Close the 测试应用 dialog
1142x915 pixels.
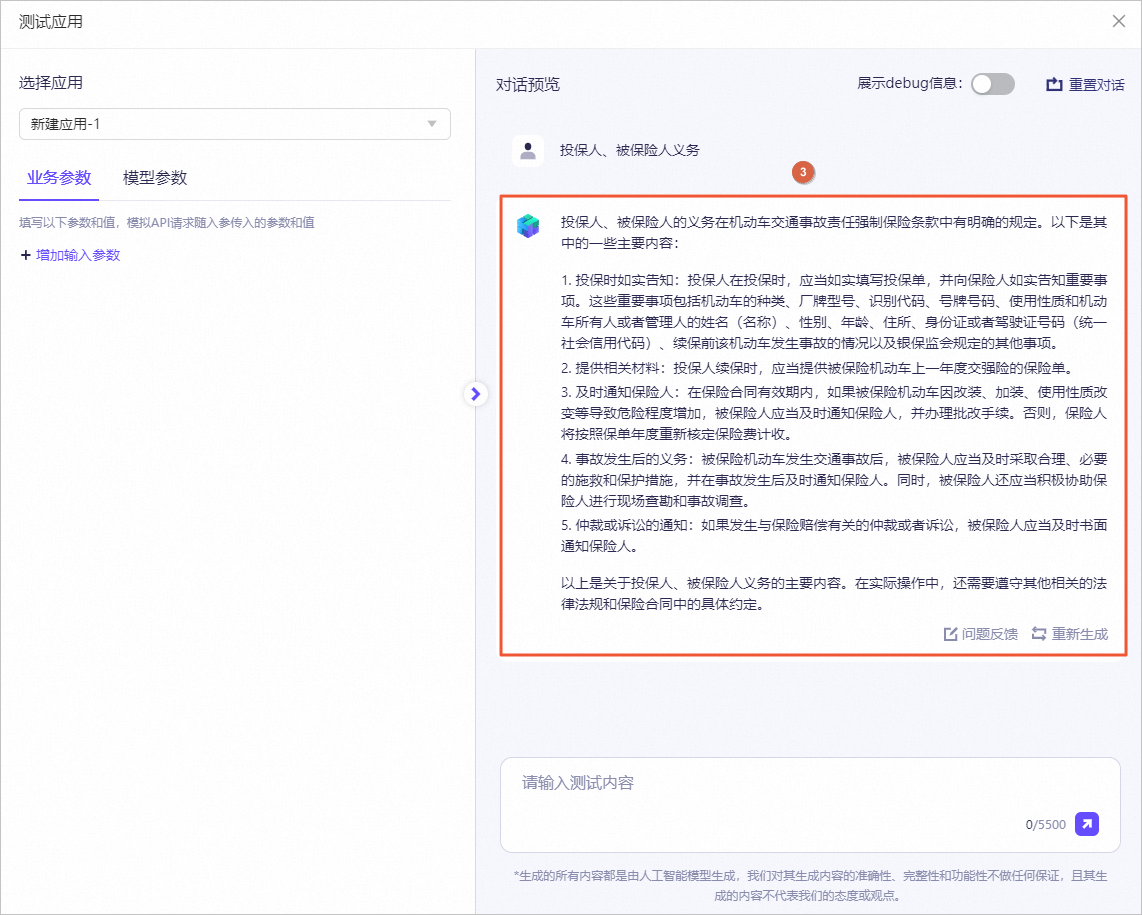(x=1119, y=21)
